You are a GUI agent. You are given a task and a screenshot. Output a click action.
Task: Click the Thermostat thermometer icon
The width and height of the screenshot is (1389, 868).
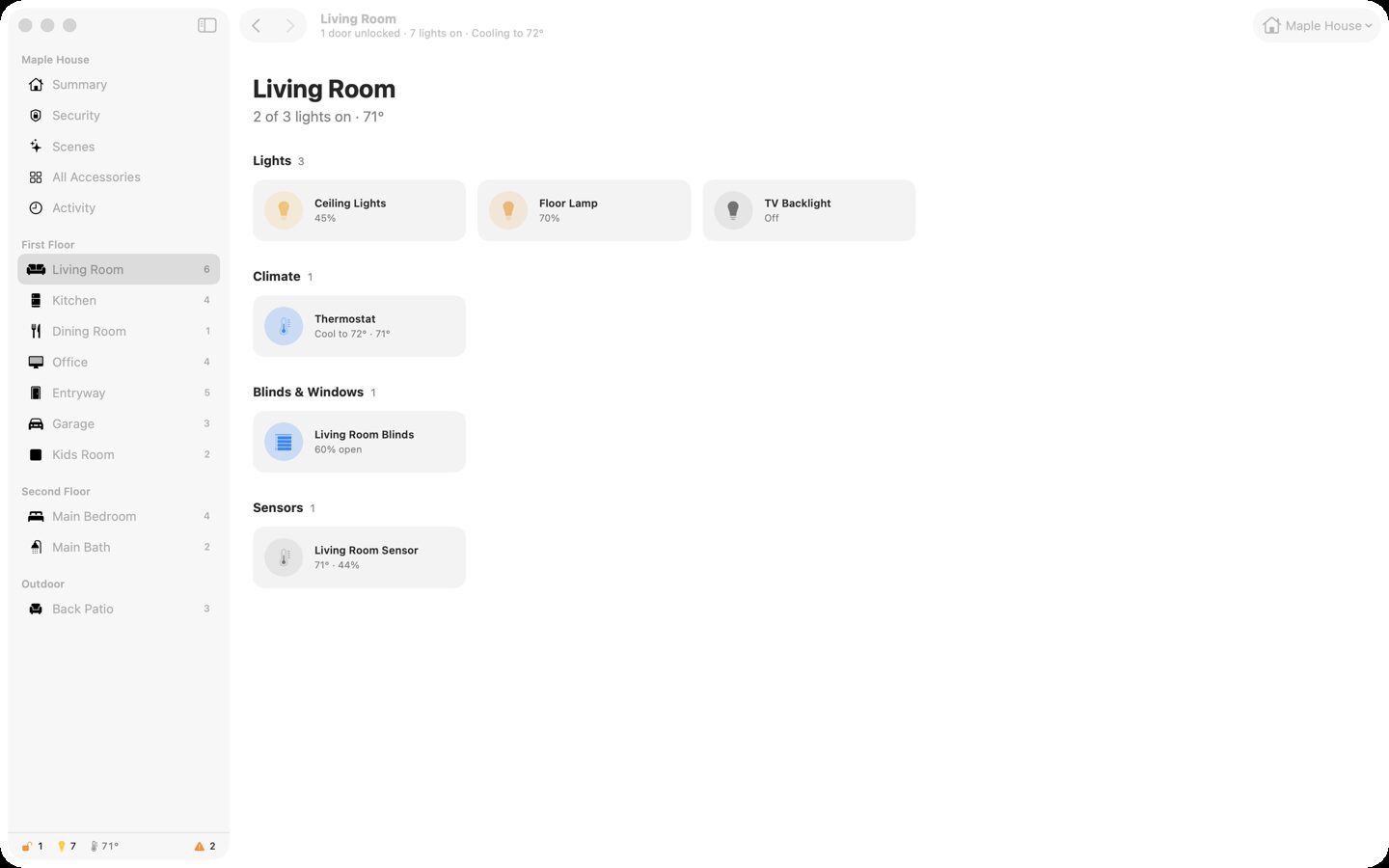284,326
